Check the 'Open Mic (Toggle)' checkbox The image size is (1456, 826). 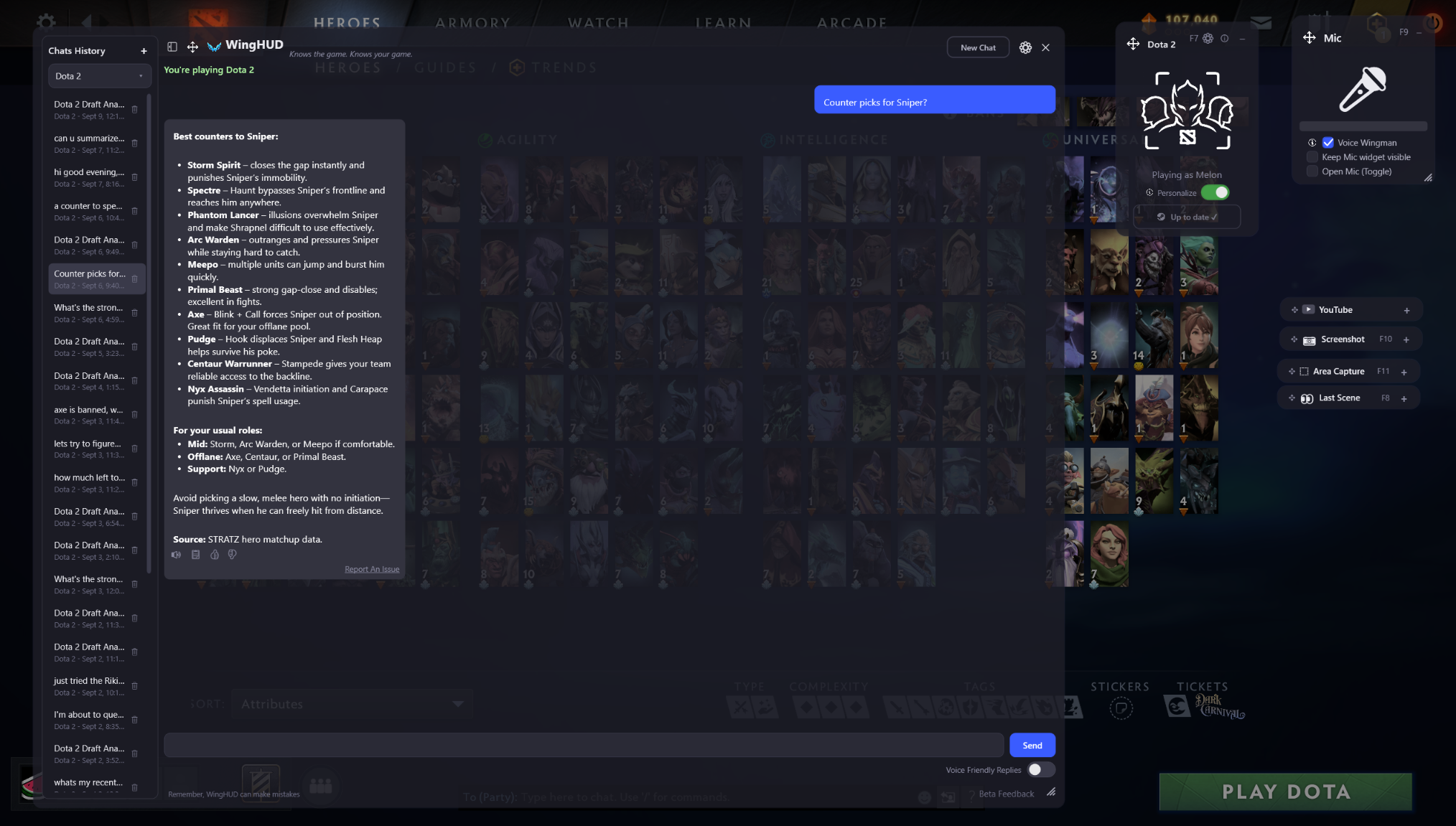point(1312,172)
